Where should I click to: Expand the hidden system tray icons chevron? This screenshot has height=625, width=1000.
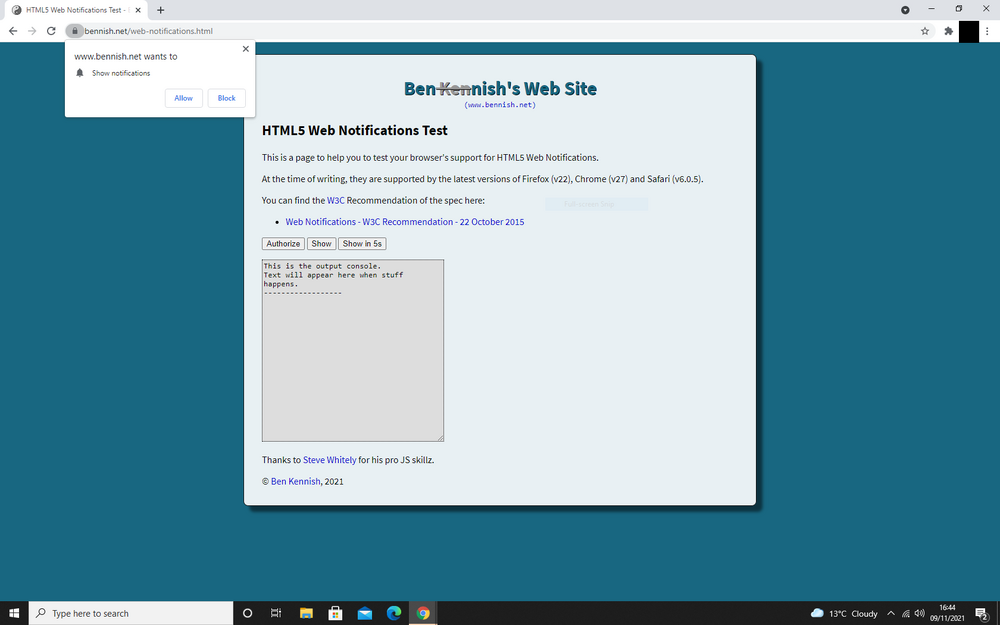[x=891, y=614]
